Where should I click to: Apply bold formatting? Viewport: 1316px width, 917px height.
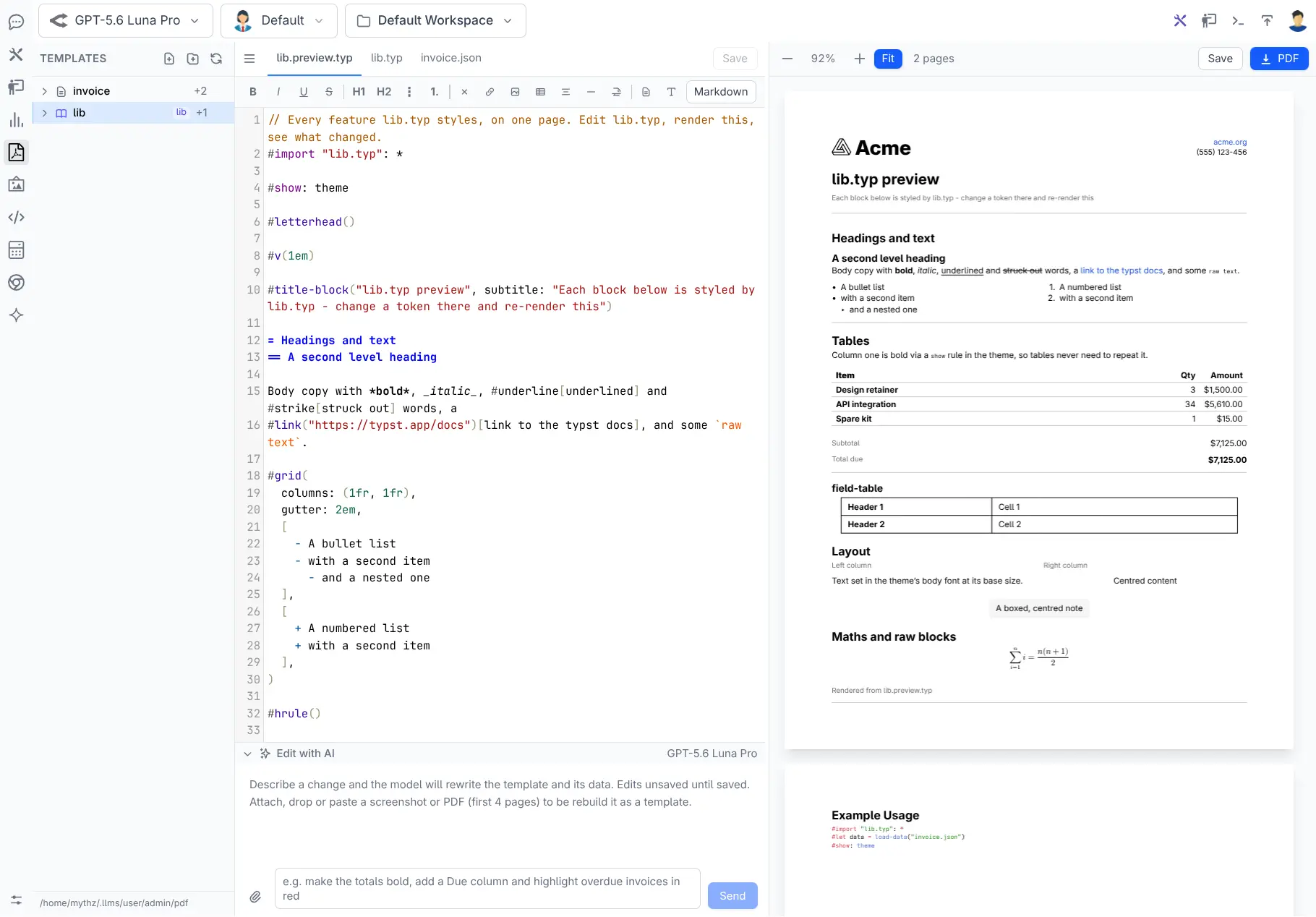(x=253, y=92)
